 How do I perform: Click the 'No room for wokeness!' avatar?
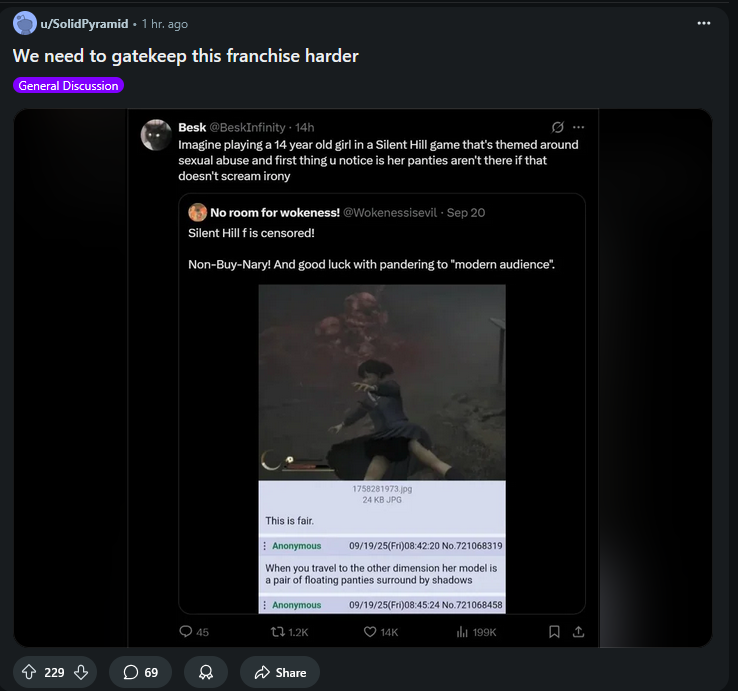coord(198,212)
